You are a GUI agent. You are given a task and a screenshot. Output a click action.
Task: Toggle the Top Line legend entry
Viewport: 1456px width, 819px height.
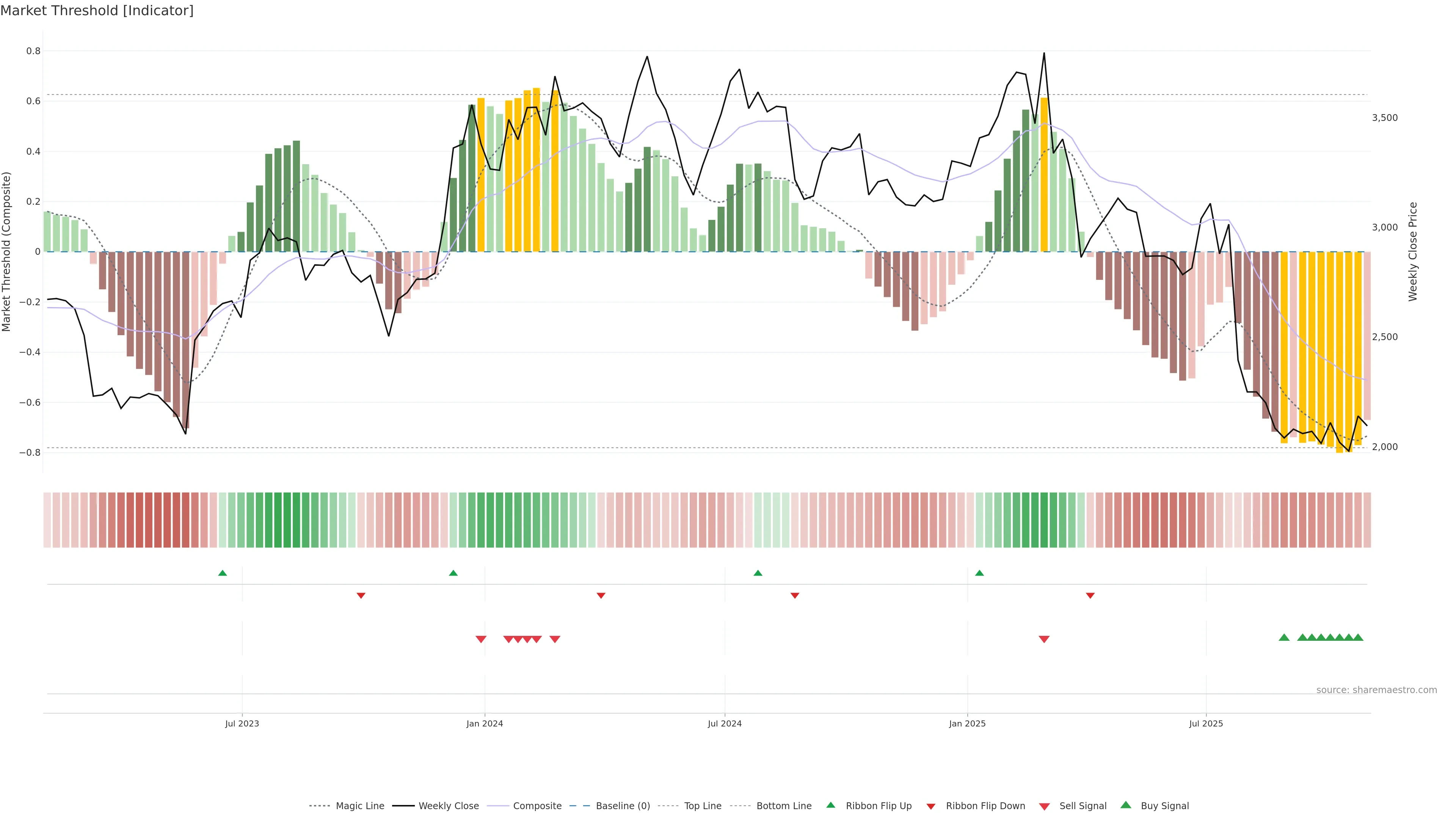(x=703, y=806)
